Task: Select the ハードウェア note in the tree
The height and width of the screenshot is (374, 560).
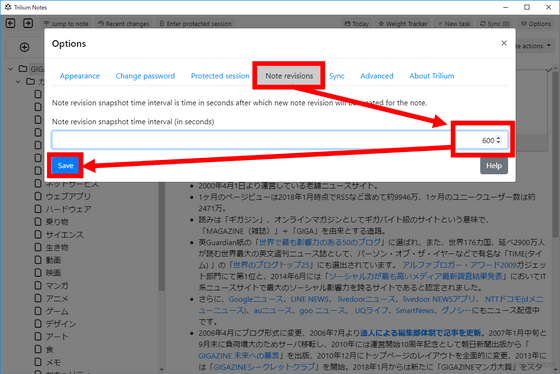Action: 68,209
